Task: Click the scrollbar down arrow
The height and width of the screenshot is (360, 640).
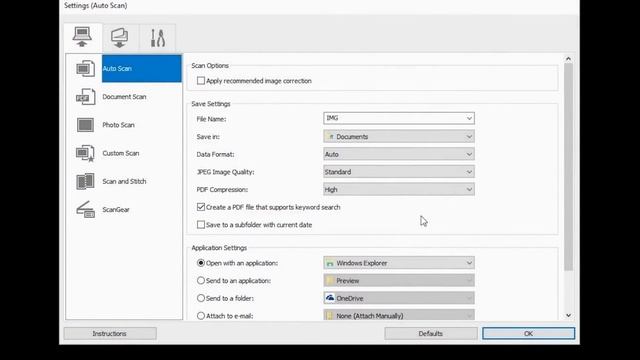Action: [568, 316]
